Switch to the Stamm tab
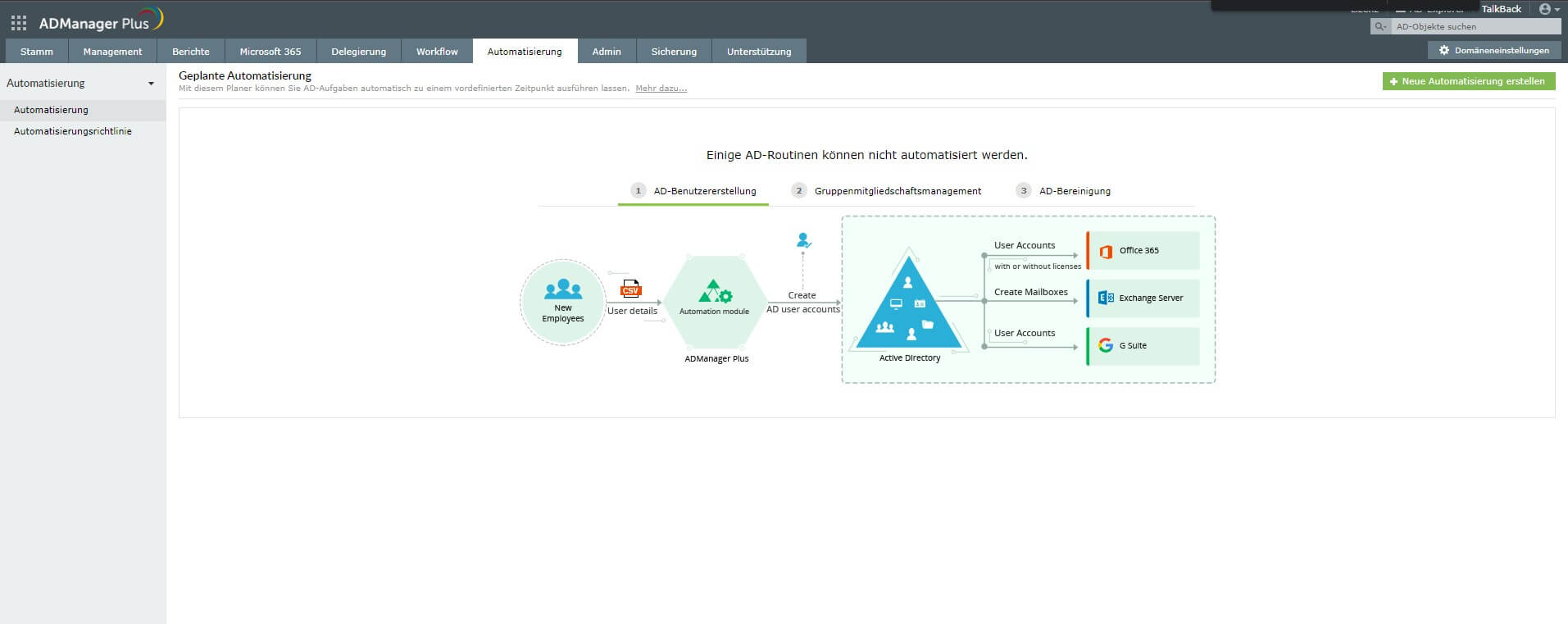The width and height of the screenshot is (1568, 624). click(37, 51)
